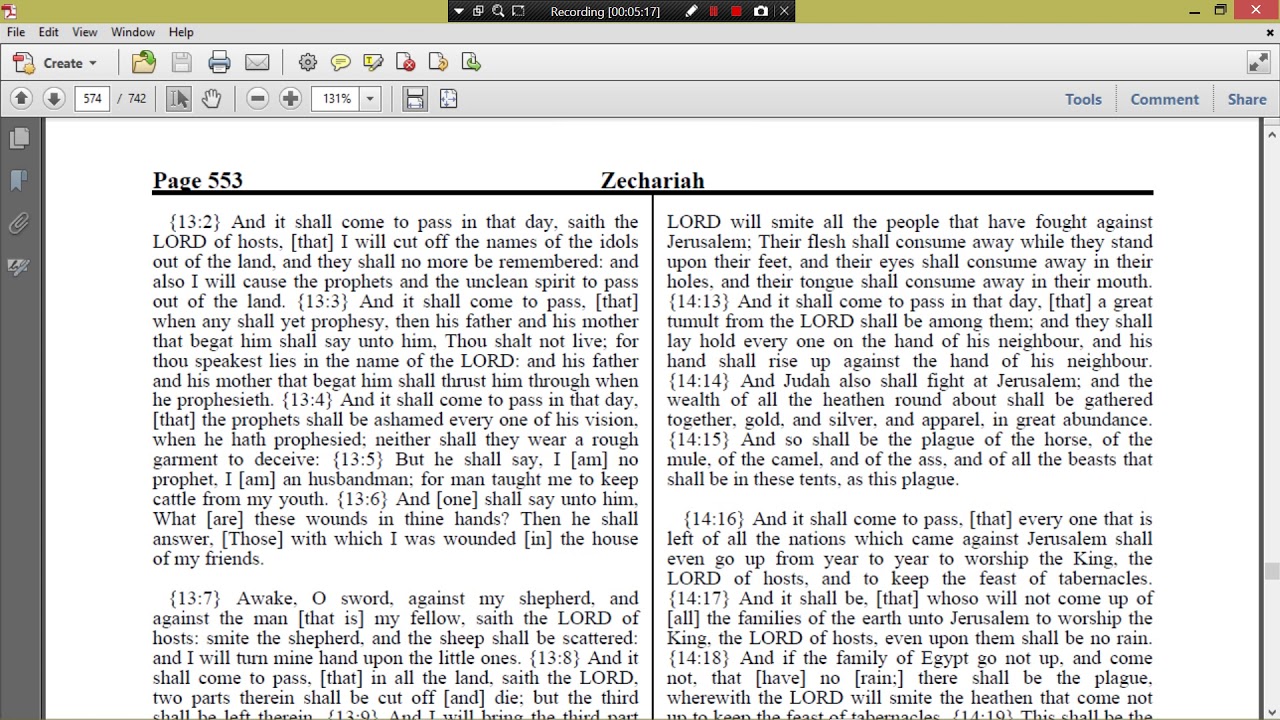Open the Create PDF dropdown
Image resolution: width=1280 pixels, height=720 pixels.
point(55,63)
